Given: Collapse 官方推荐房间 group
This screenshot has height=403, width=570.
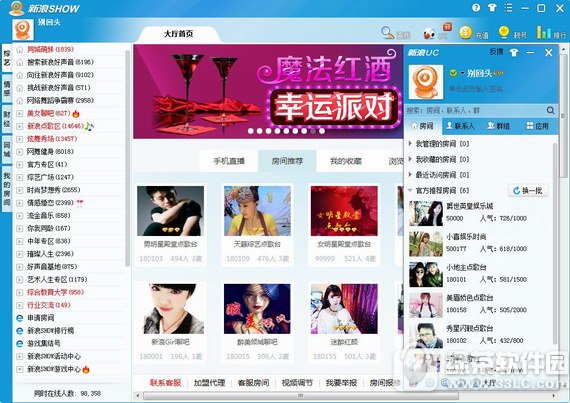Looking at the screenshot, I should point(410,190).
